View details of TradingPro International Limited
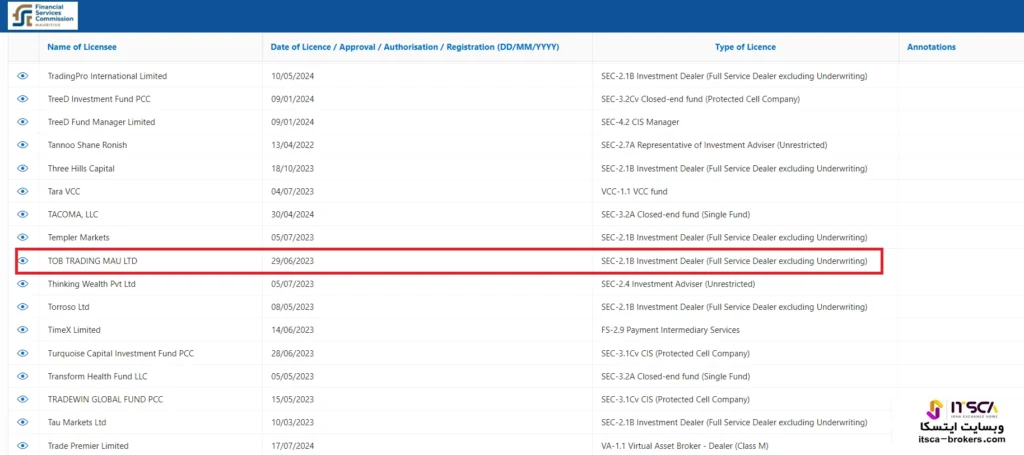This screenshot has height=455, width=1024. click(x=23, y=76)
